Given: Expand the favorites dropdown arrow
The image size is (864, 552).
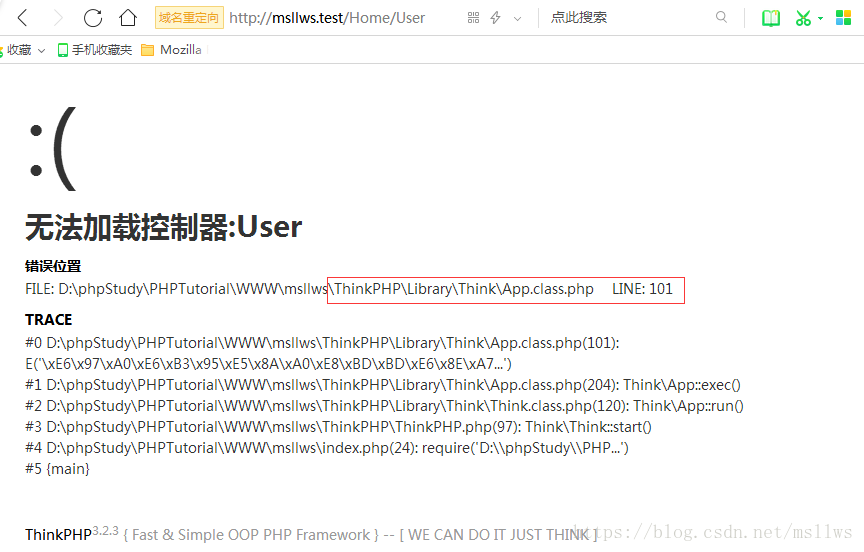Looking at the screenshot, I should [x=41, y=50].
